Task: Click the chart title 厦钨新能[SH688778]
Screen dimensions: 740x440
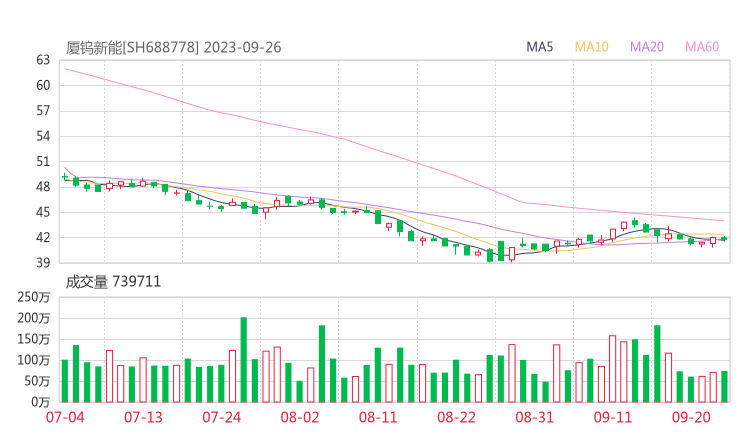Action: pos(133,47)
